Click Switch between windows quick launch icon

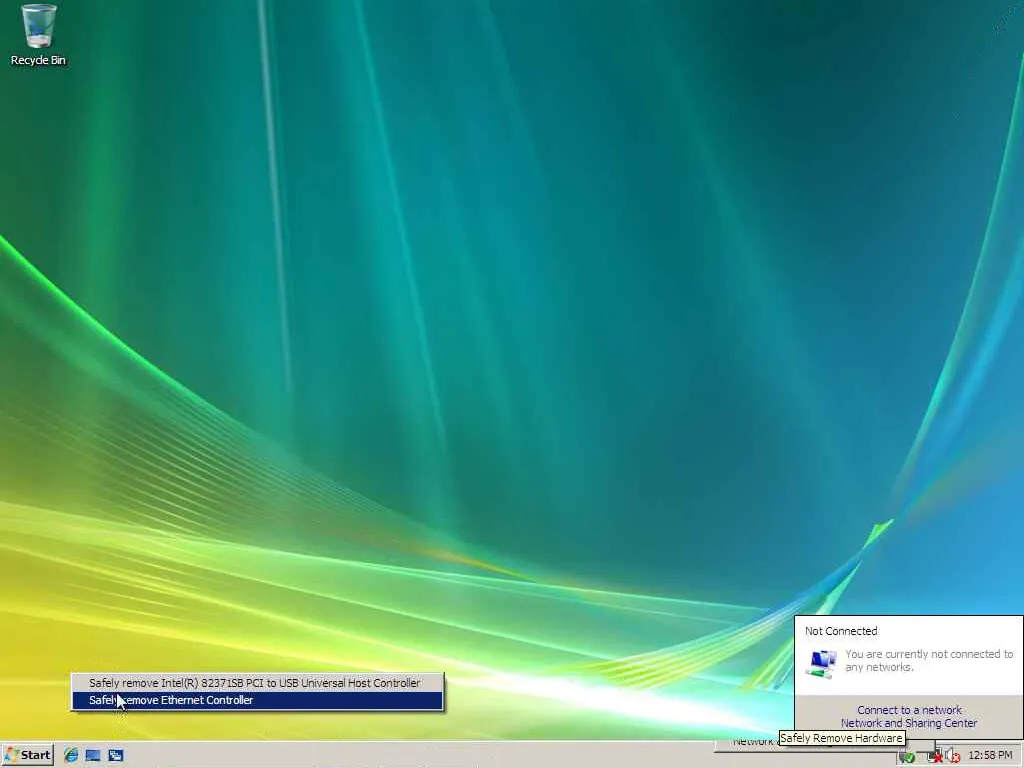116,756
